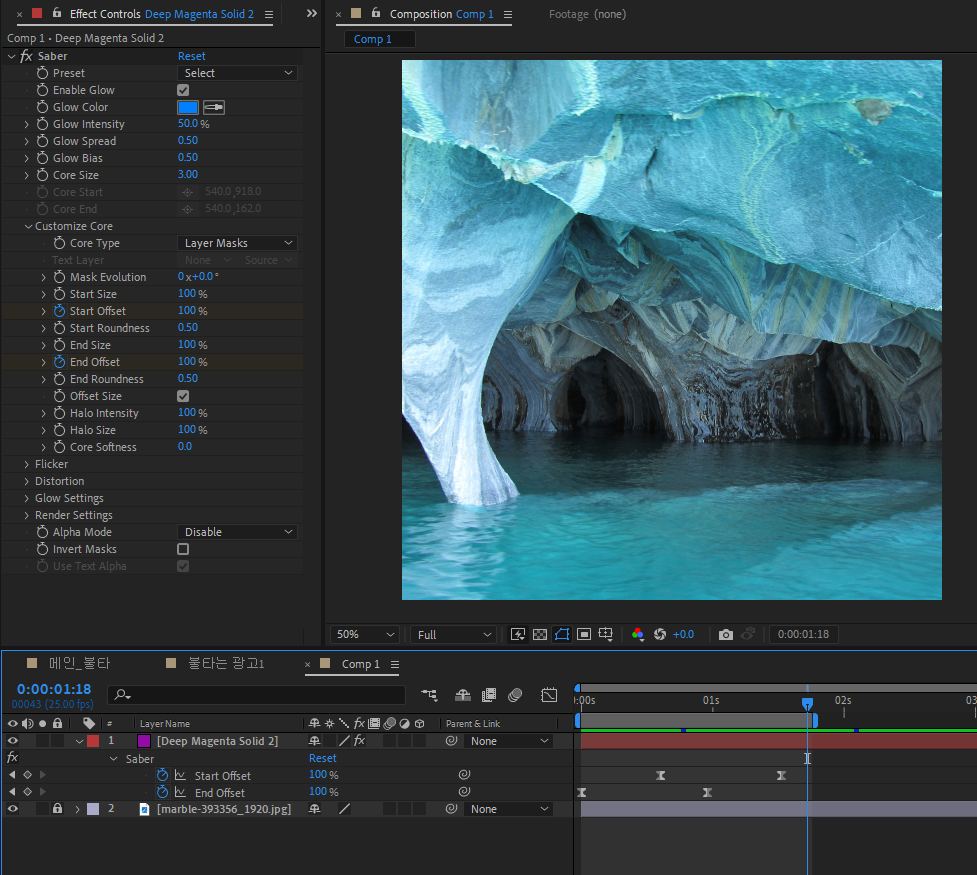Toggle mask and shape path visibility

(x=562, y=634)
